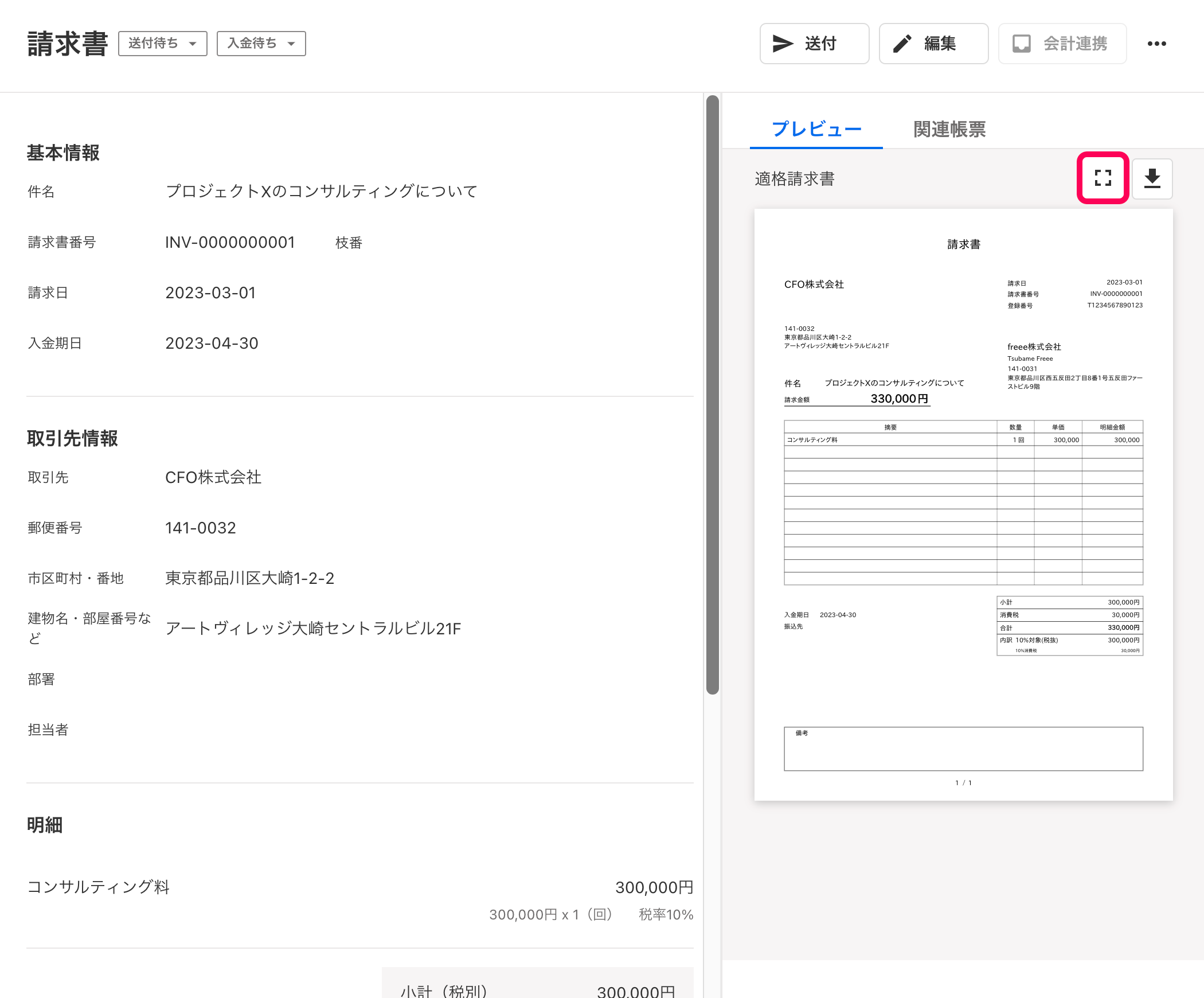This screenshot has height=998, width=1204.
Task: Click the vertical scrollbar of details pane
Action: click(712, 394)
